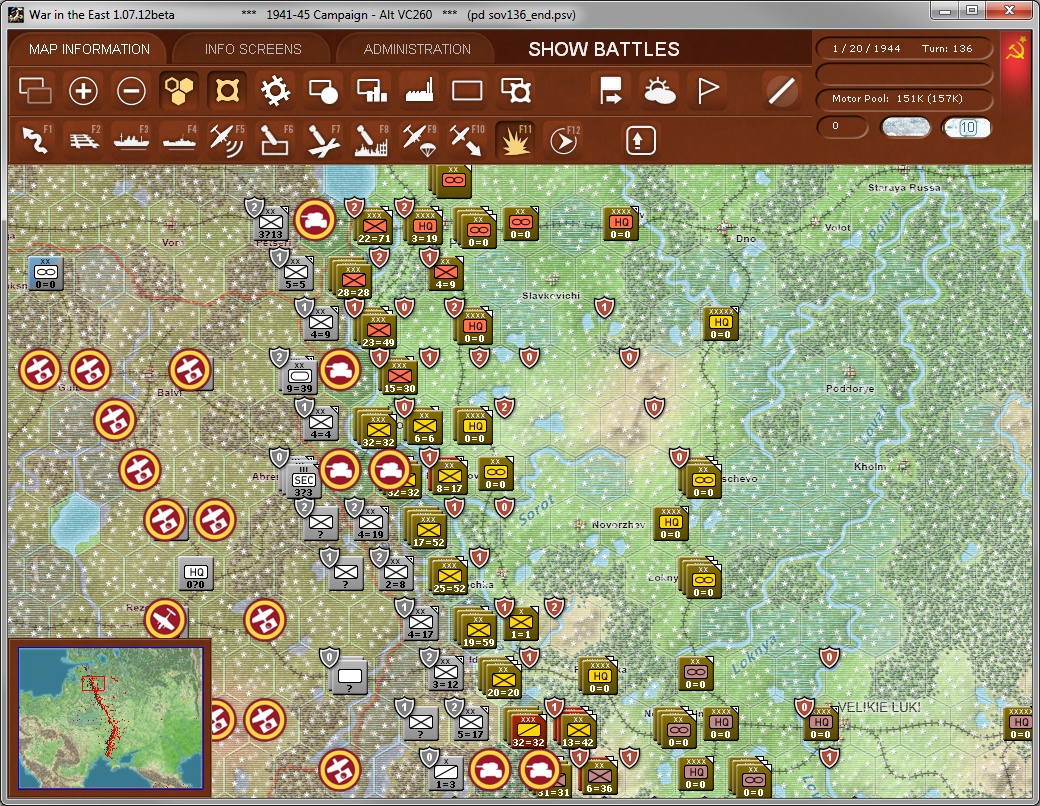
Task: Select the Soviet unit stack labeled 22=71
Action: 374,229
